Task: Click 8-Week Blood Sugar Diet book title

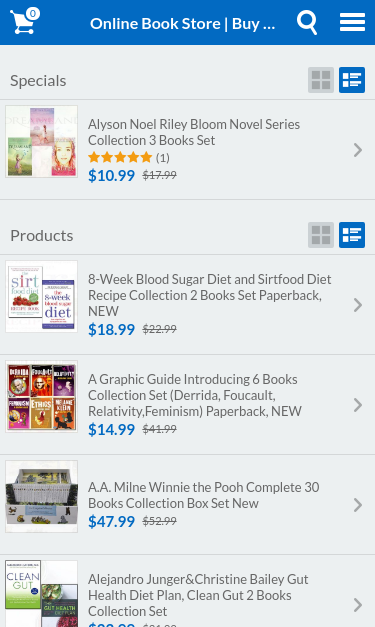Action: pyautogui.click(x=209, y=295)
